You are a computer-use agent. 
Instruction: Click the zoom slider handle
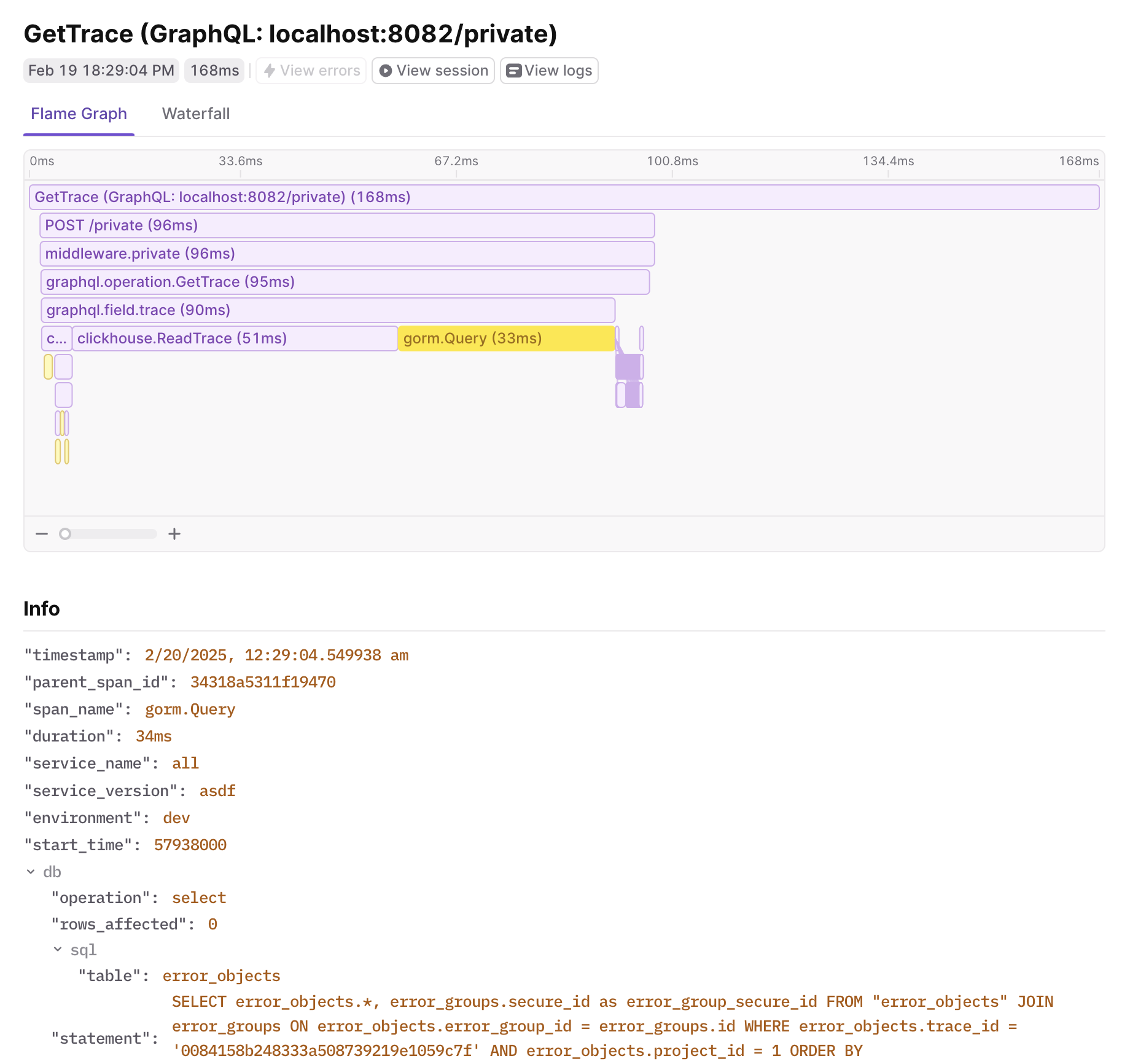click(x=65, y=534)
